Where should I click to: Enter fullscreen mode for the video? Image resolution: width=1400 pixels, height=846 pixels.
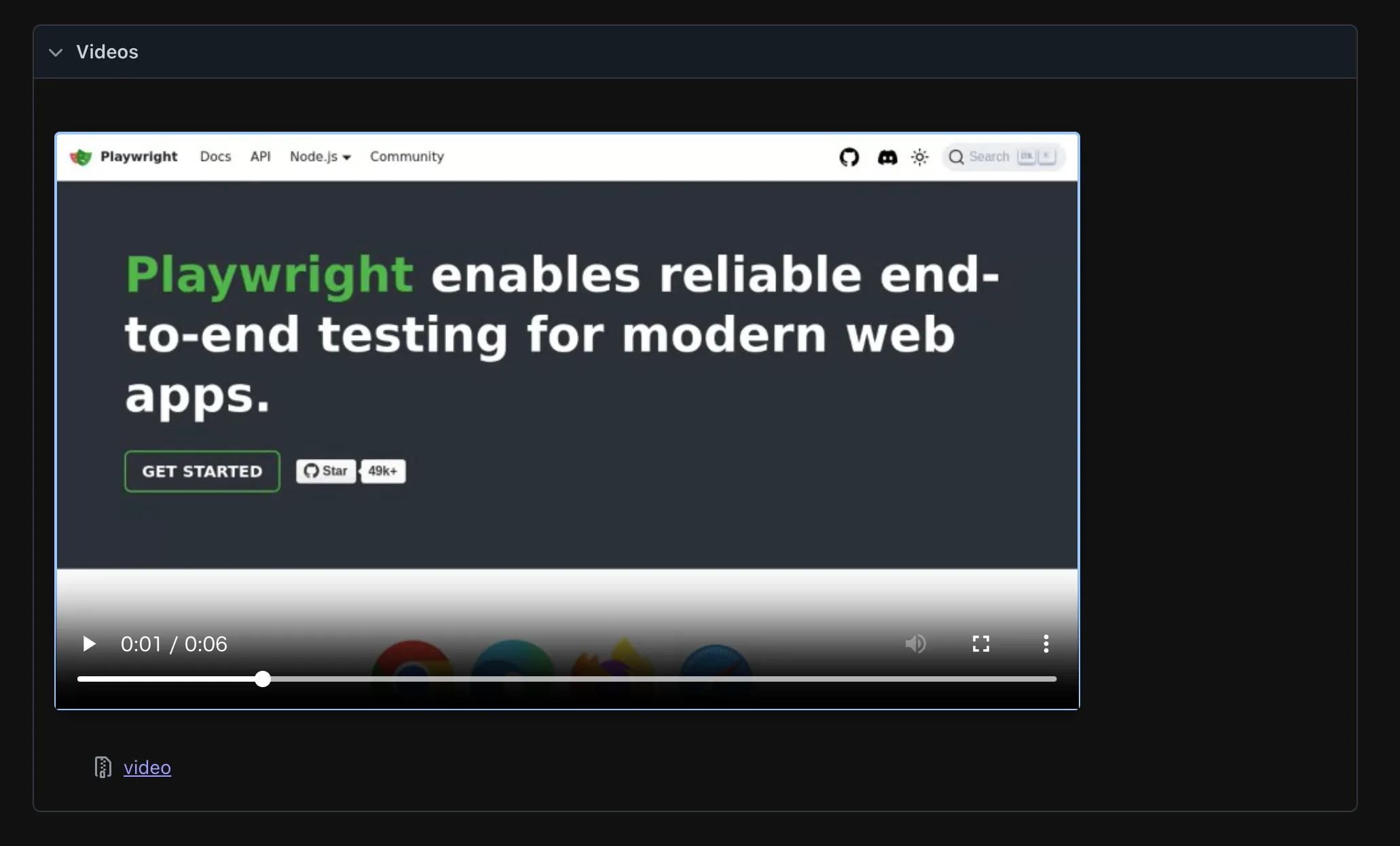981,644
